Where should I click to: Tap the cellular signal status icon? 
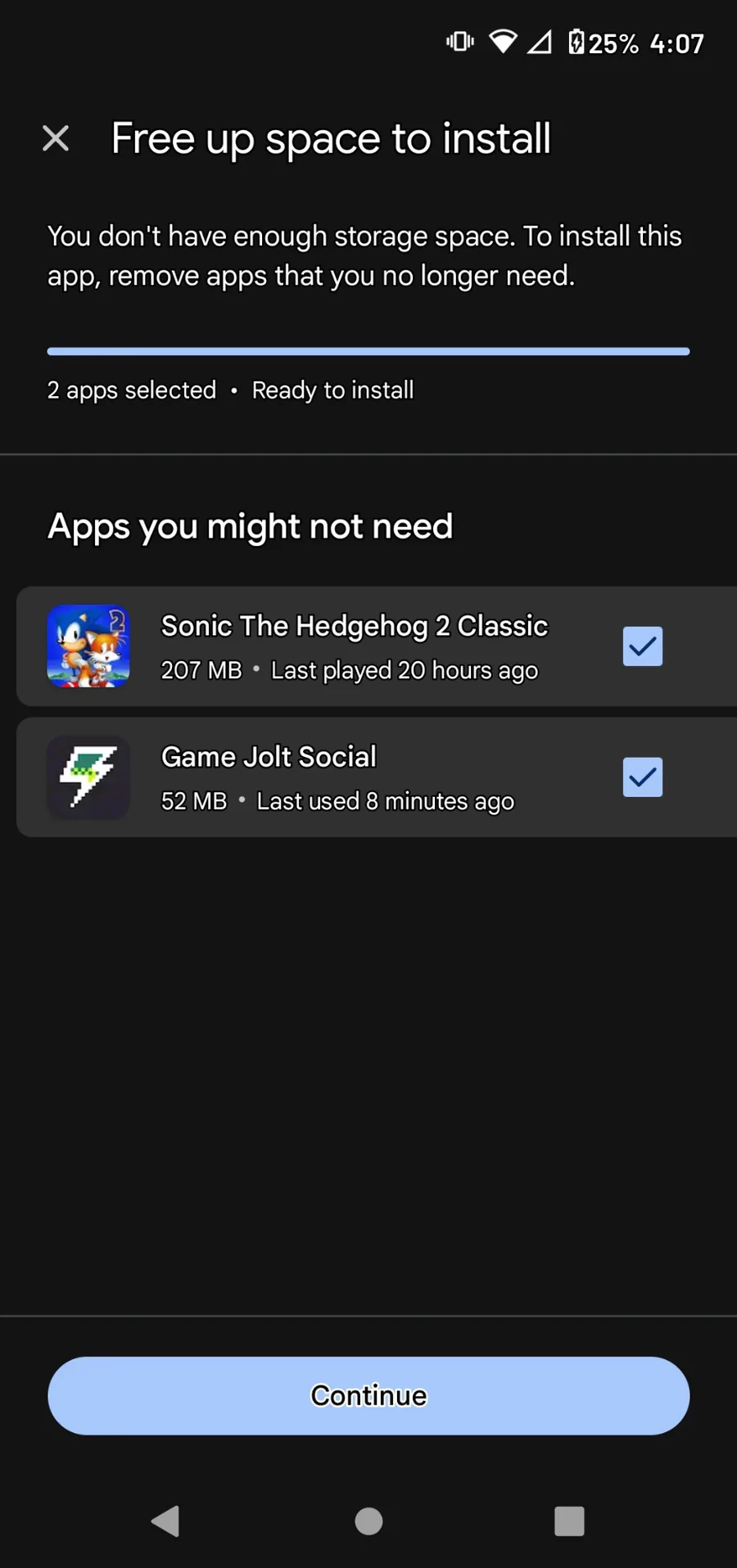tap(539, 42)
